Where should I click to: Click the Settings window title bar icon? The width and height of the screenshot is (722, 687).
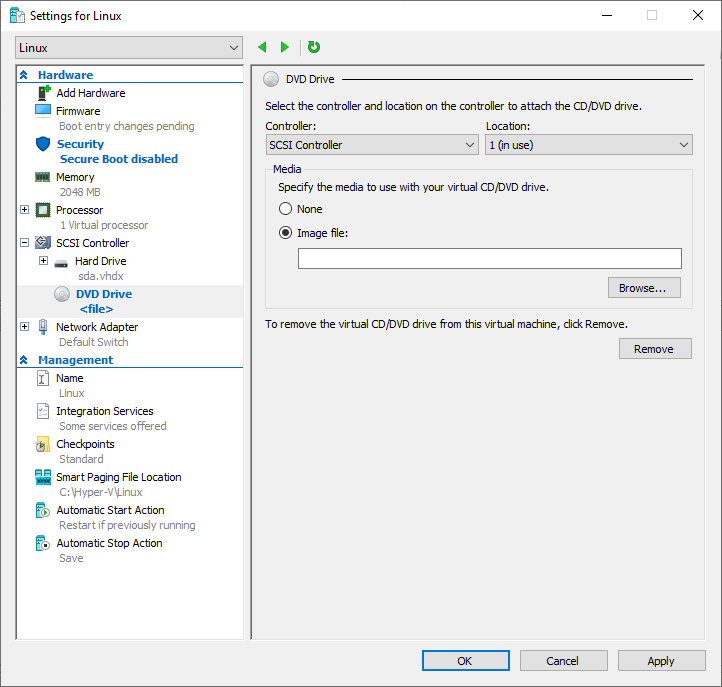click(17, 16)
